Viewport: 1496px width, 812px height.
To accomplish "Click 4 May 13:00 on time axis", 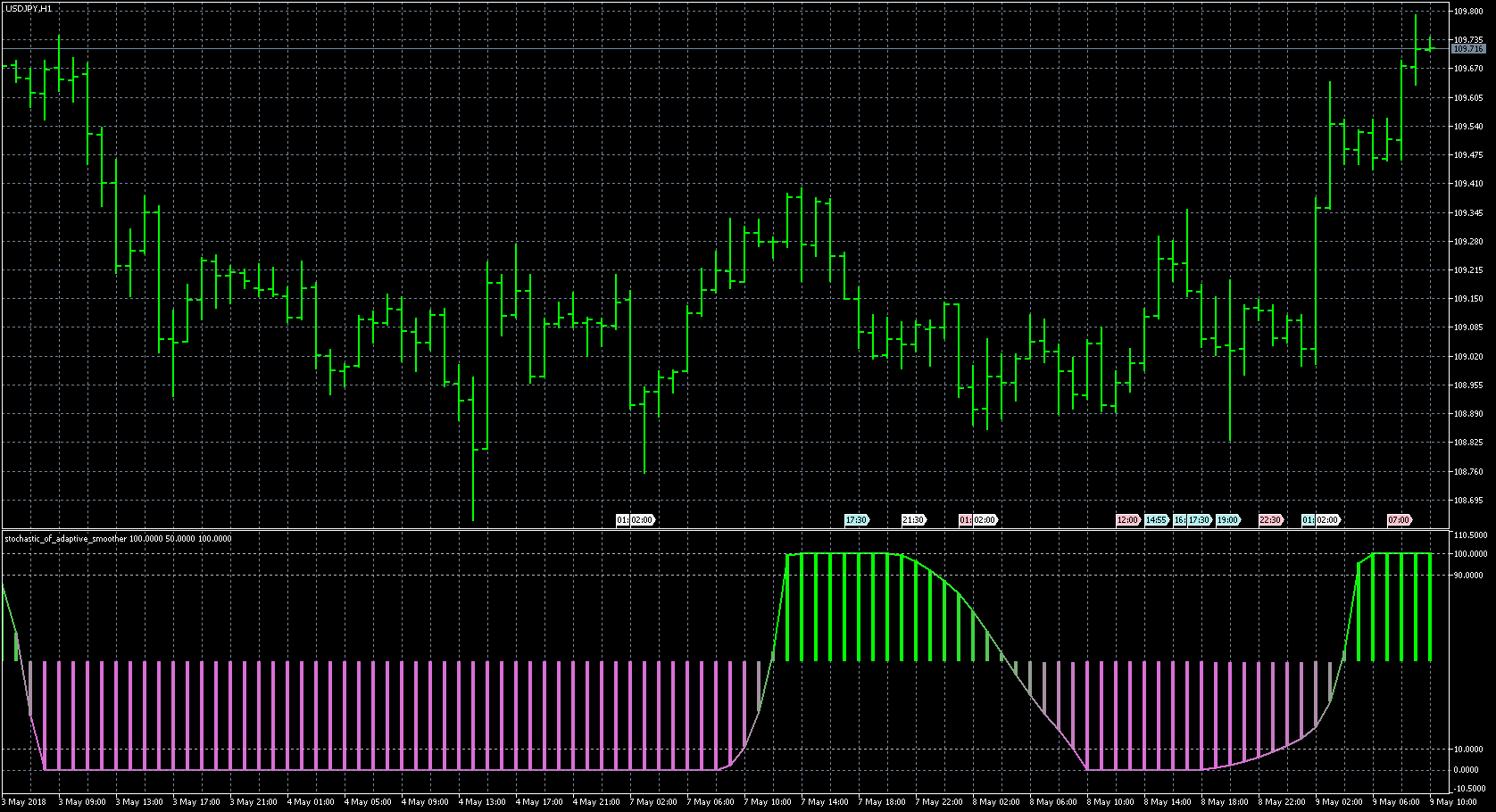I will click(x=482, y=802).
